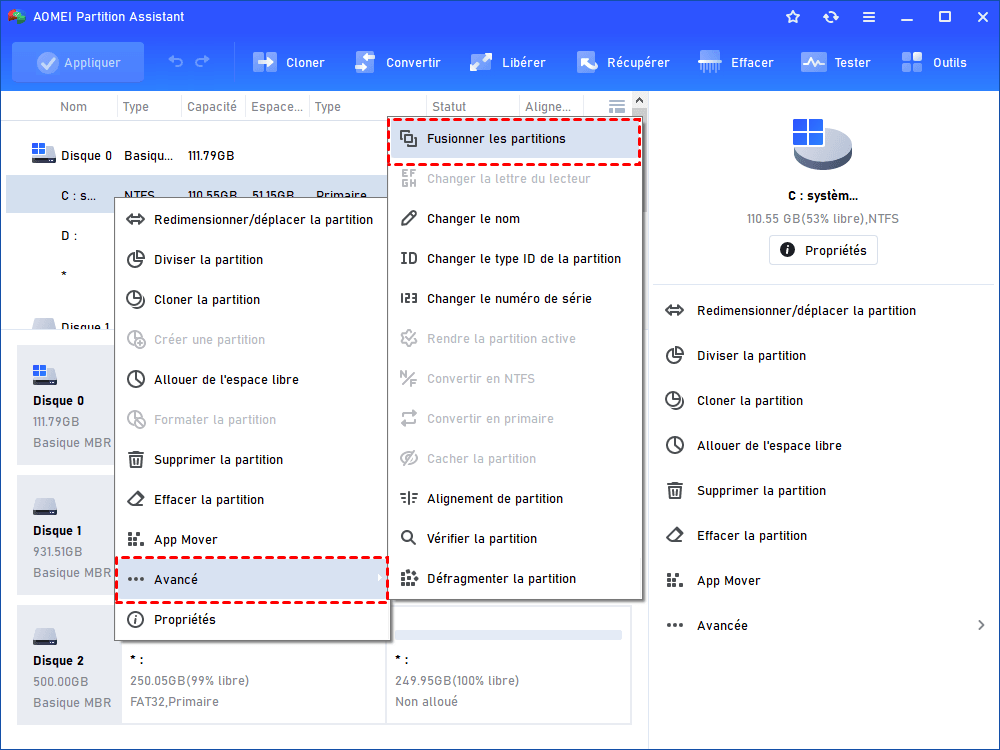The height and width of the screenshot is (750, 1000).
Task: Choose Propriétés in context menu
Action: point(251,619)
